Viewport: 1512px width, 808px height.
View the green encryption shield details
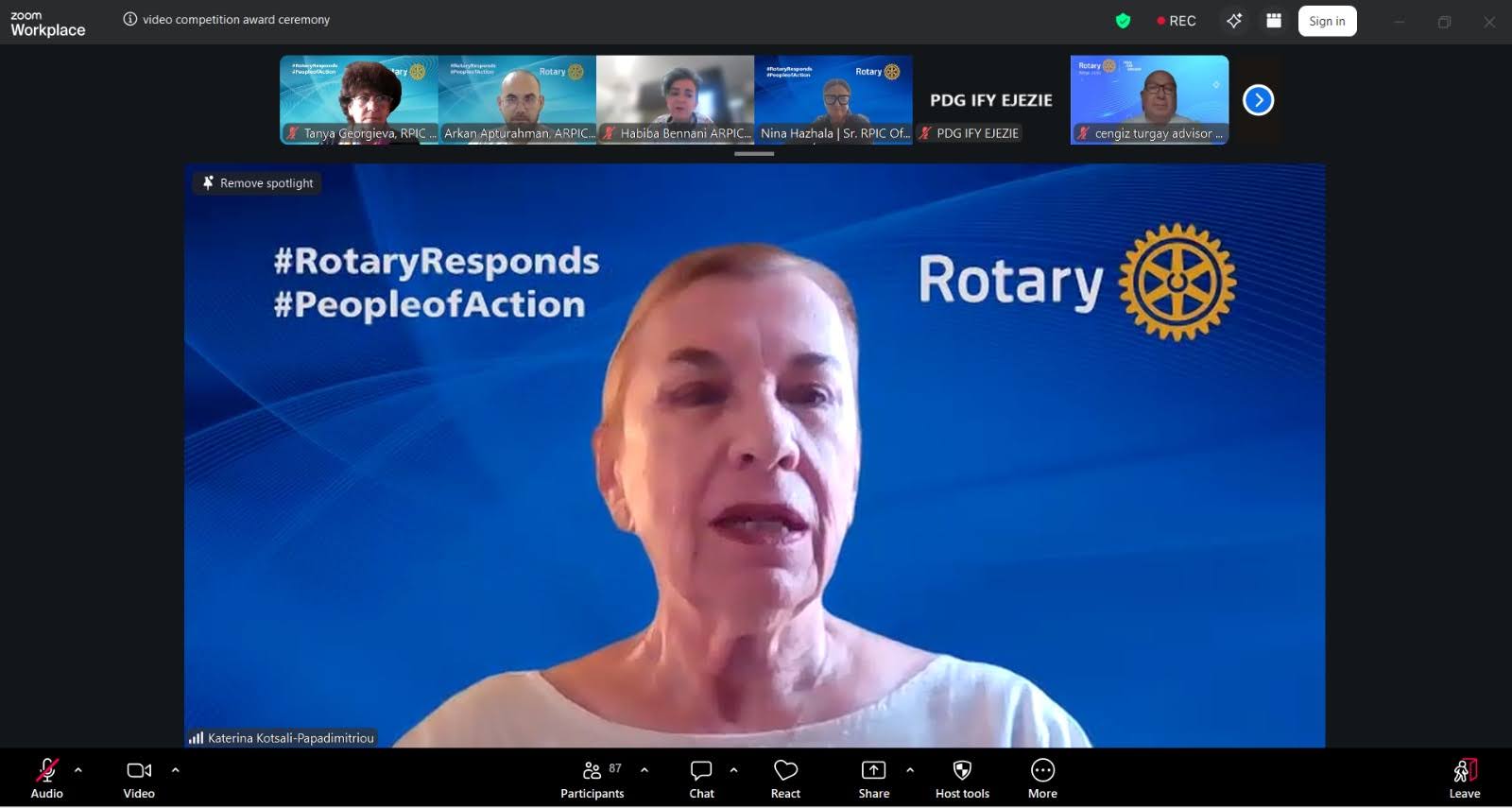1123,21
